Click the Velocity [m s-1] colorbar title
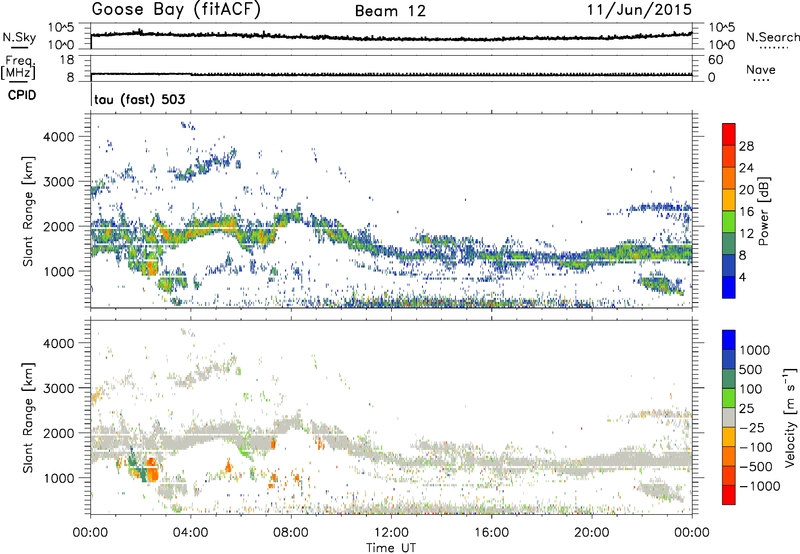The width and height of the screenshot is (800, 554). tap(790, 417)
